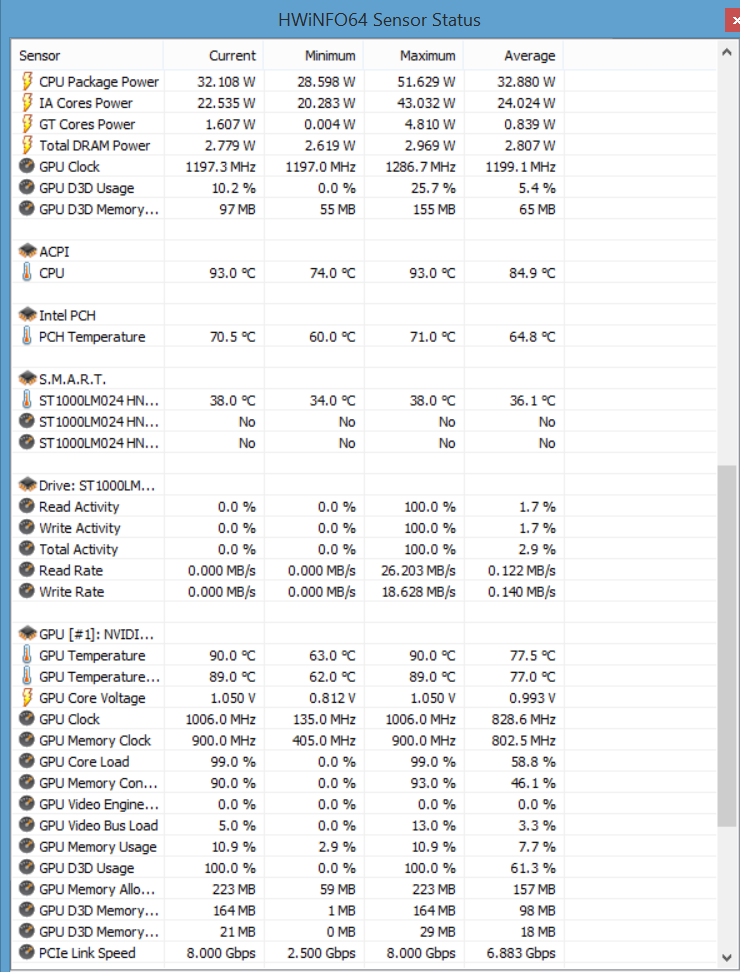Click the GPU Core Voltage lightning icon
Viewport: 740px width, 972px height.
[x=27, y=698]
